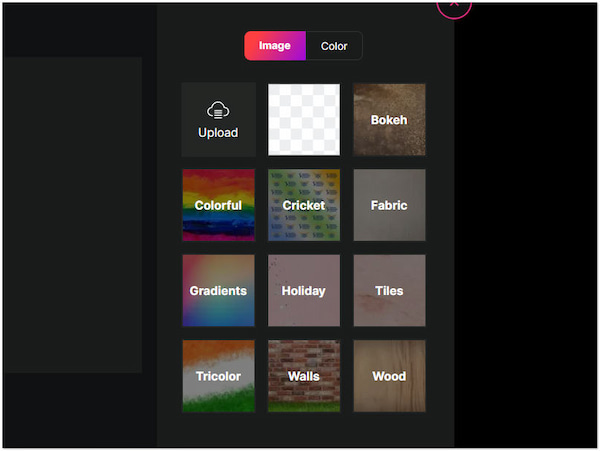Open the Tricolor background category

click(x=218, y=376)
